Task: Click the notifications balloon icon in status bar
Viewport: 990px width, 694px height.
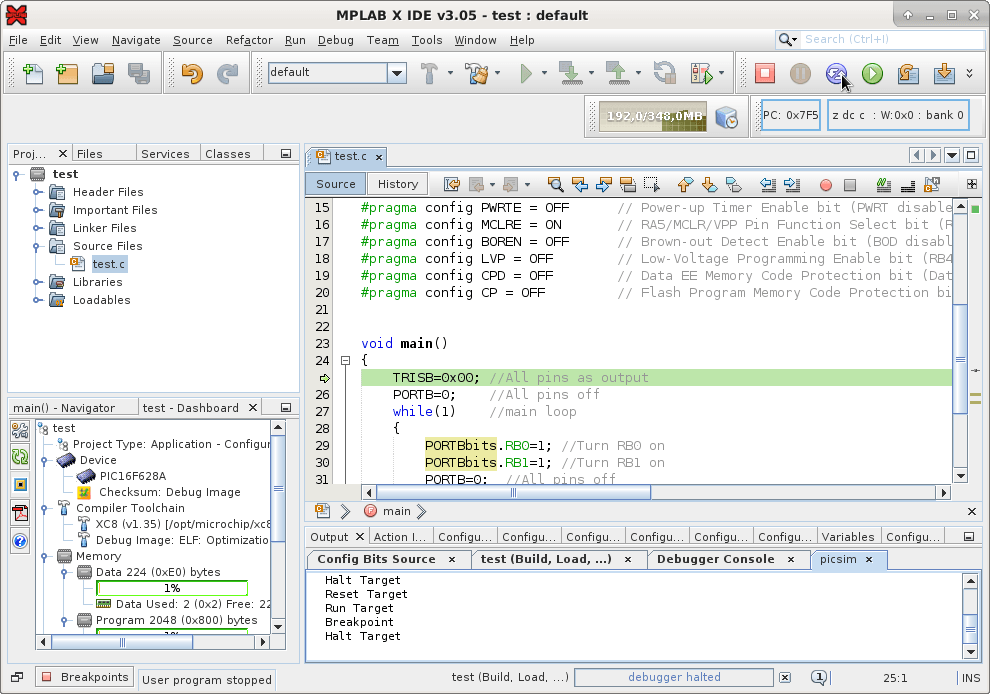Action: coord(819,678)
